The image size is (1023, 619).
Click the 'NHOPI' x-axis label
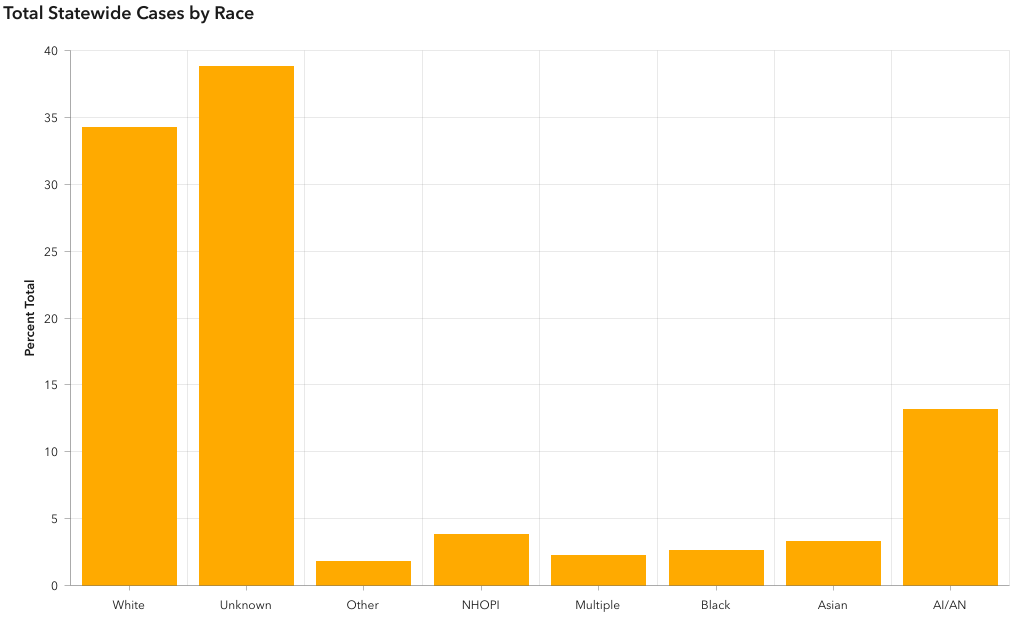click(481, 605)
